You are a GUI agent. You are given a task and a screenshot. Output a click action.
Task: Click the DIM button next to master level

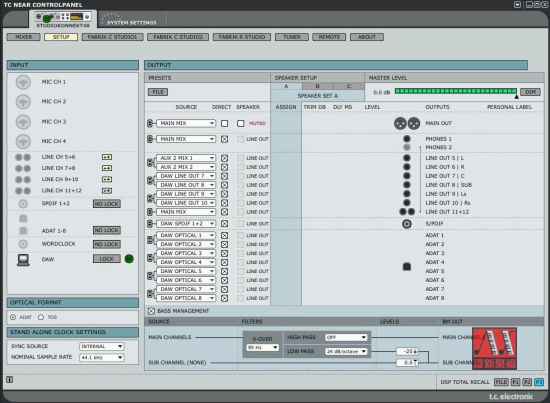(x=530, y=92)
